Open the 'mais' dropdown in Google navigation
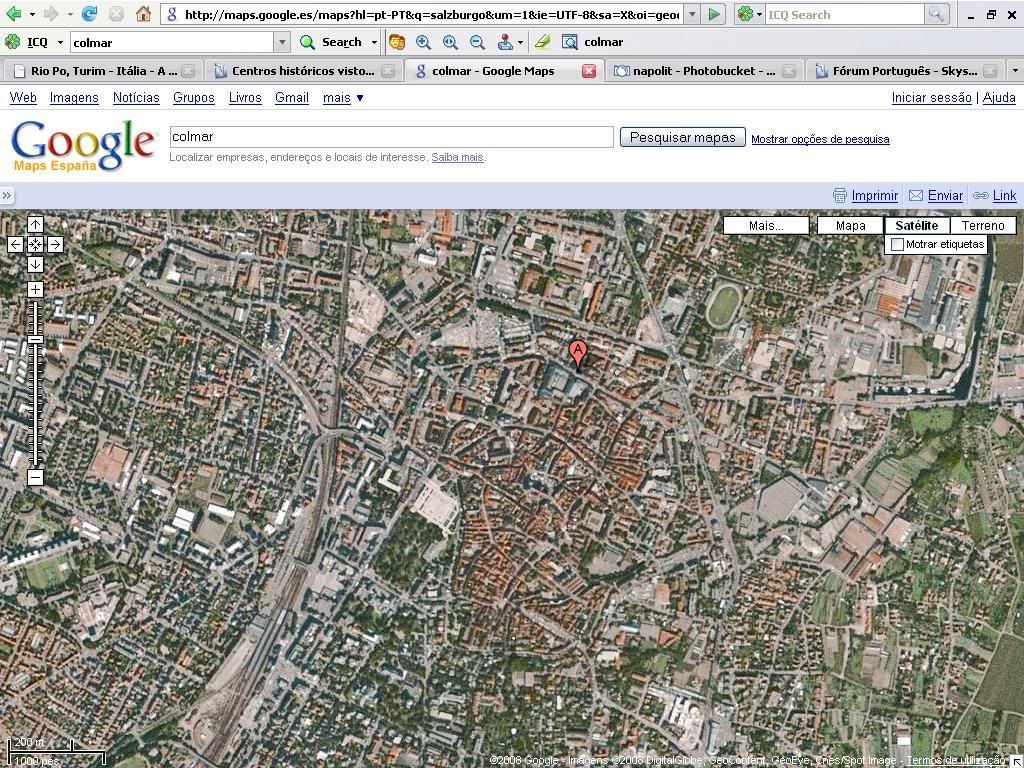The image size is (1024, 768). 343,98
